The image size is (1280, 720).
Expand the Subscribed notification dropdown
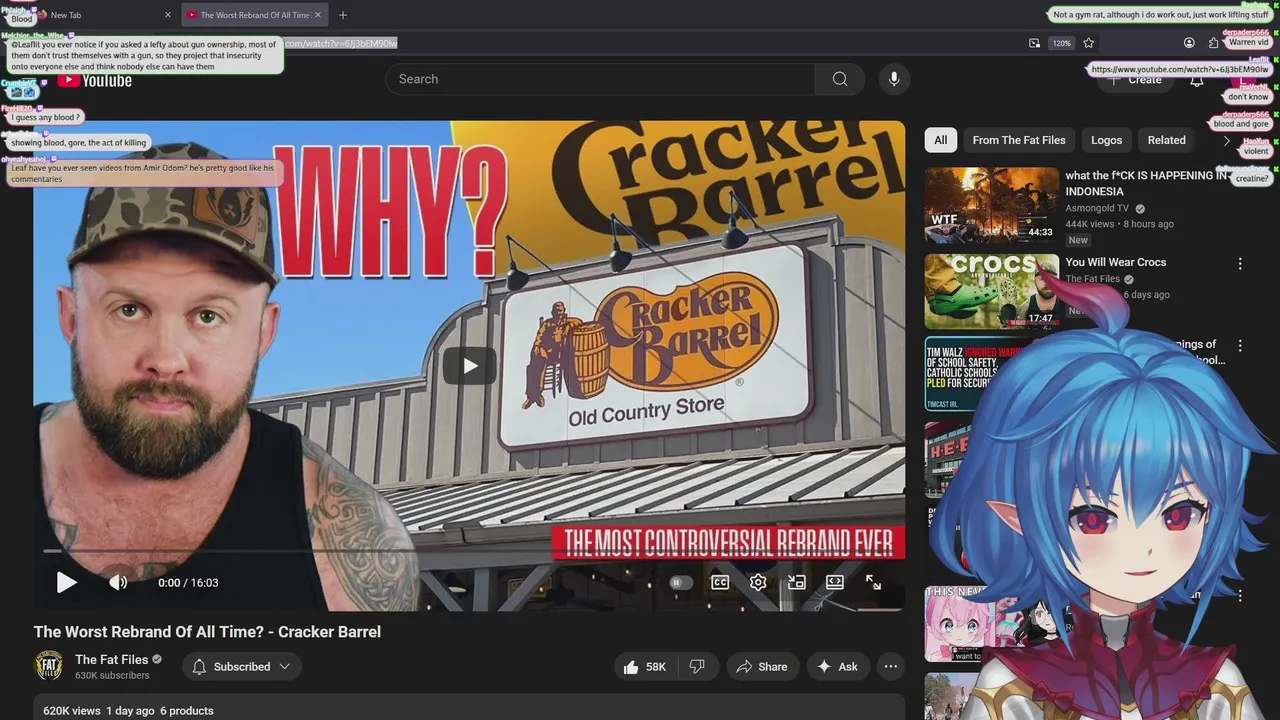(x=241, y=667)
